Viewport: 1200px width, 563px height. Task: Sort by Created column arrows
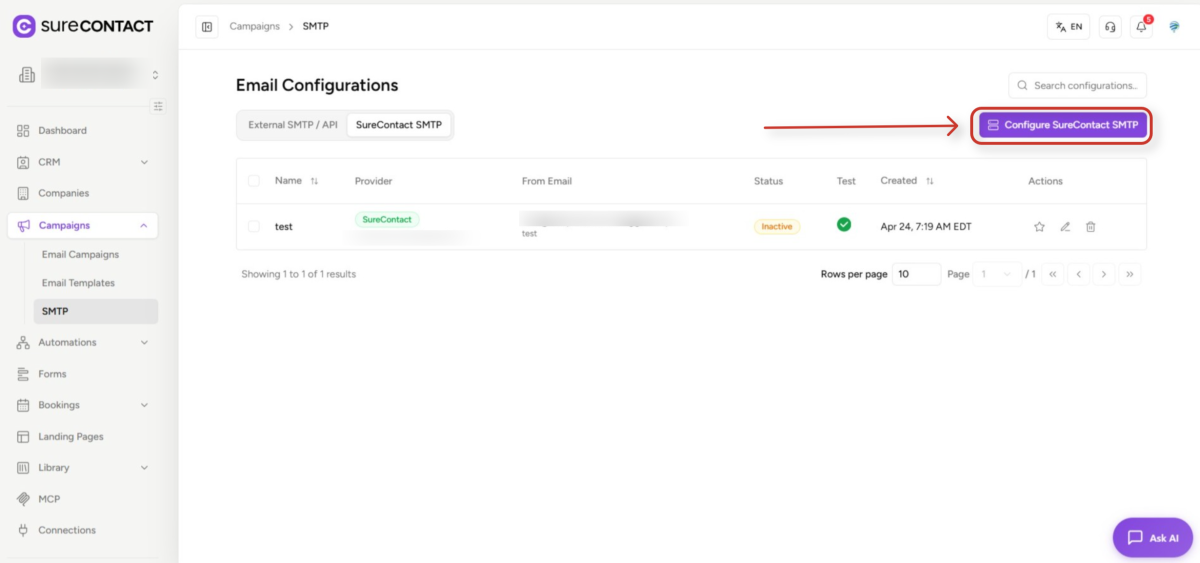tap(930, 181)
